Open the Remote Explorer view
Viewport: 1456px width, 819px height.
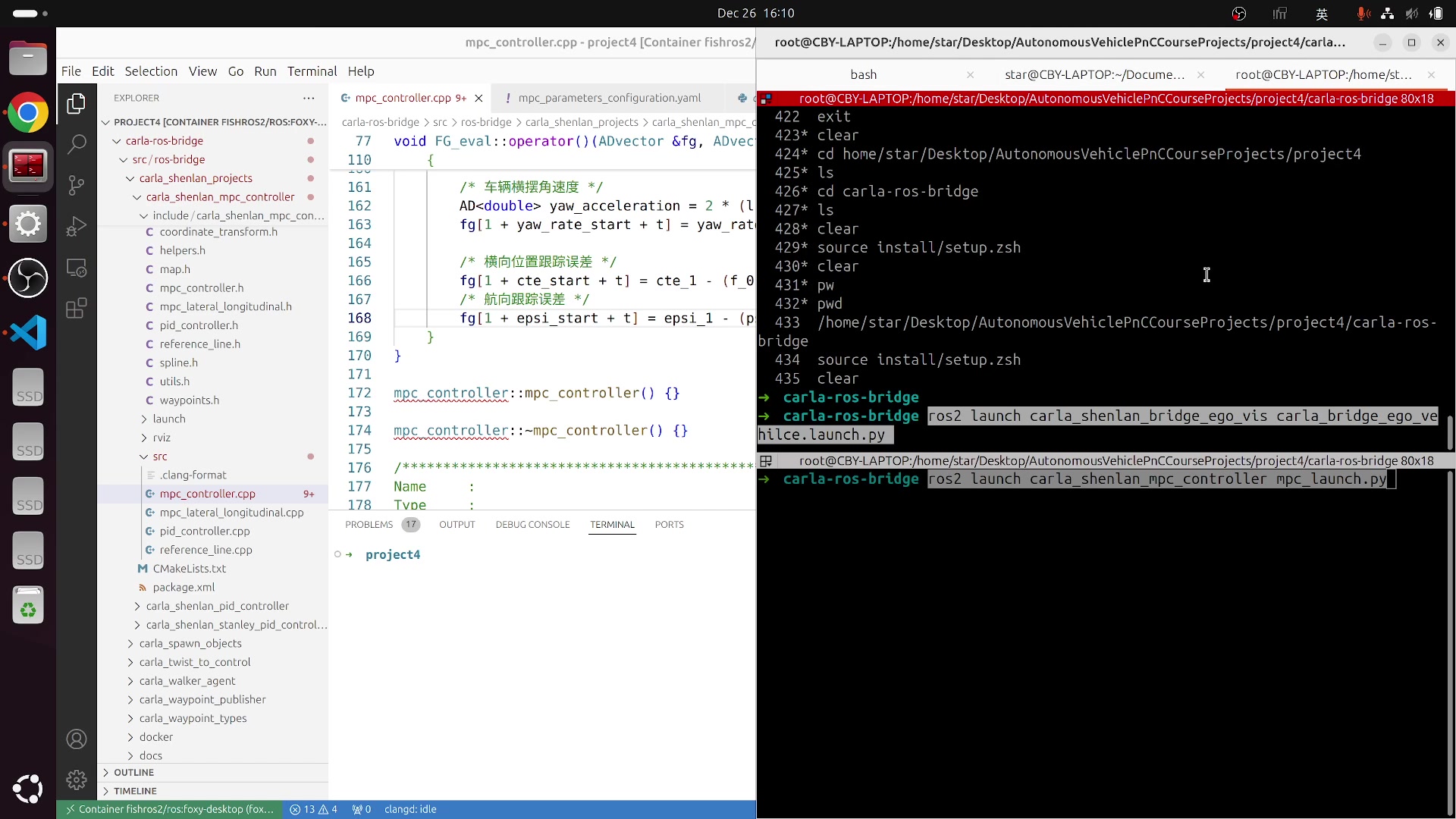point(77,267)
